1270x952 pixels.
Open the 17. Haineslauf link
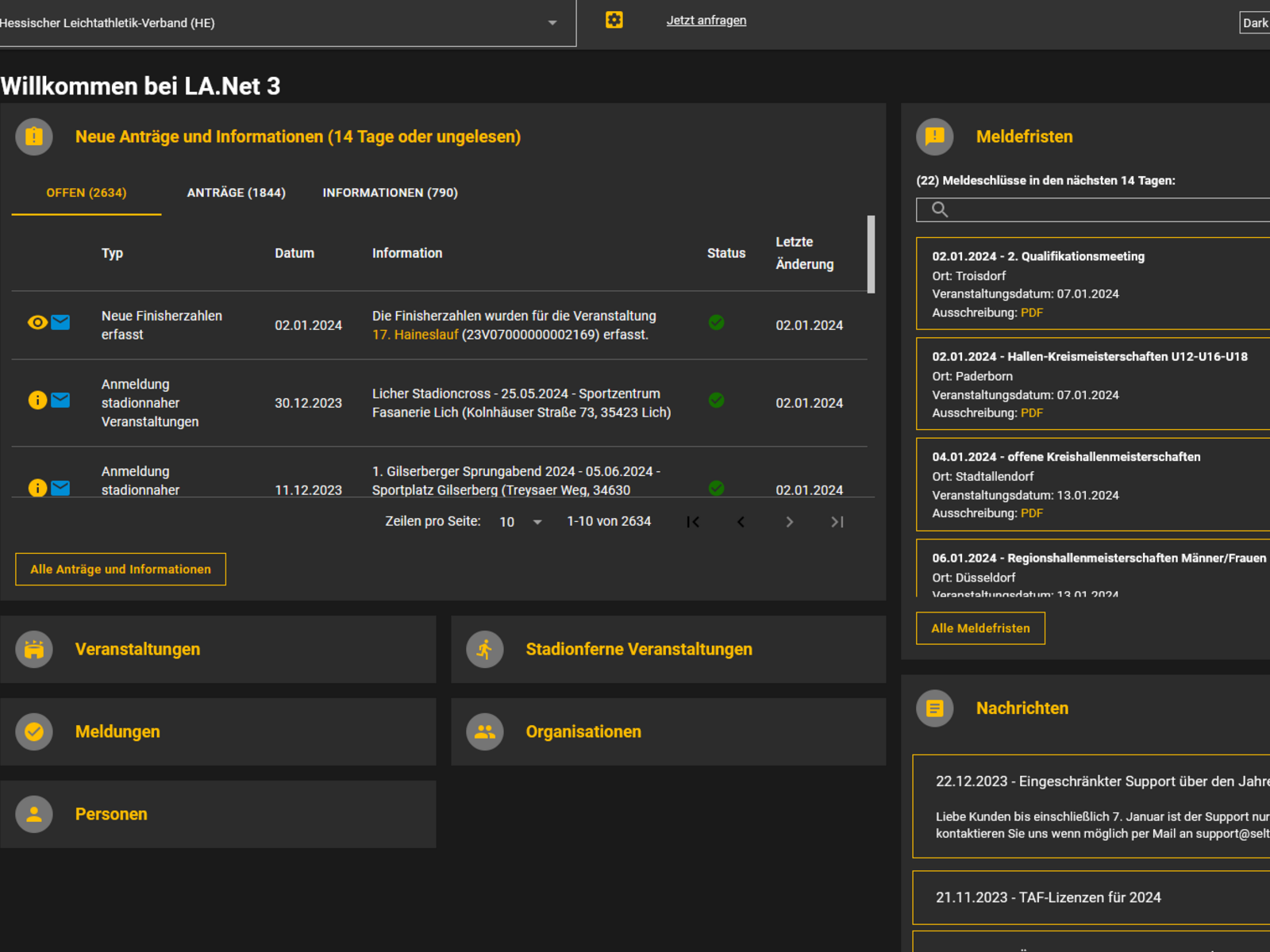415,335
